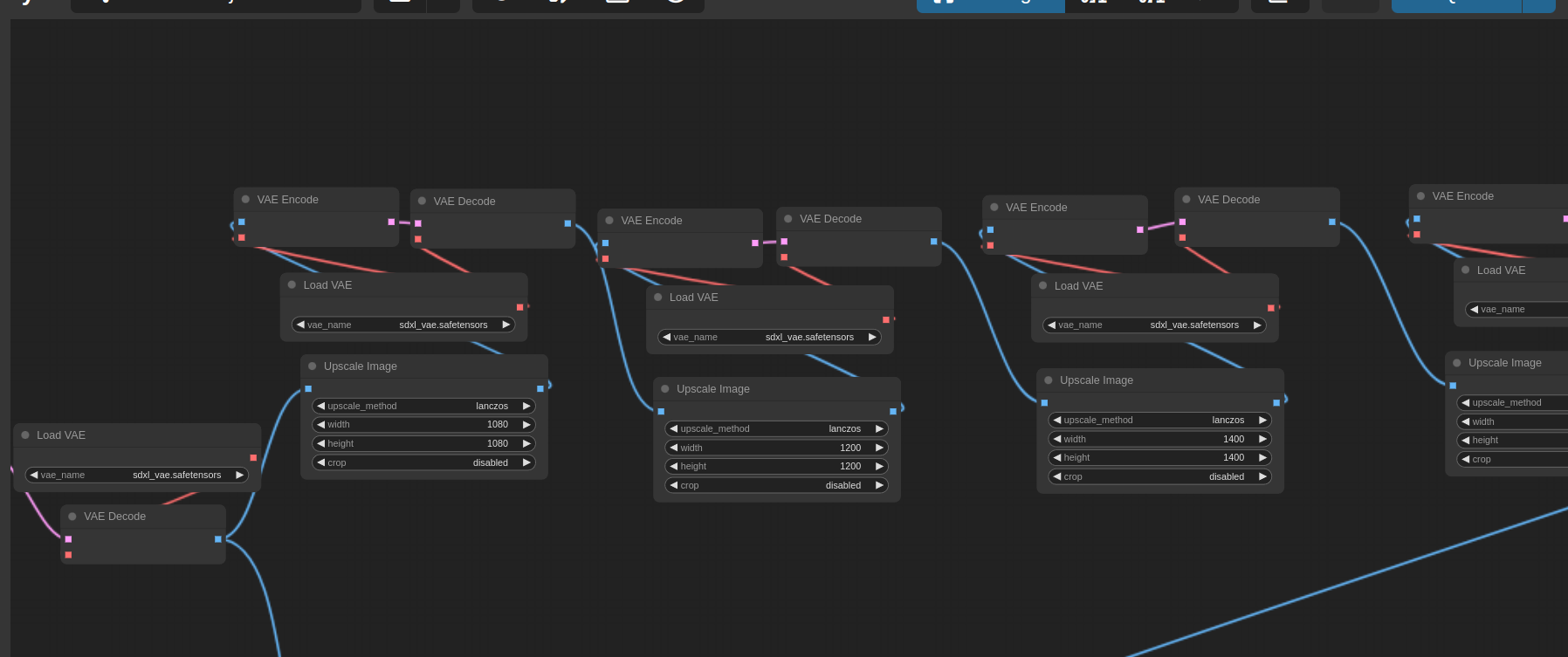Screen dimensions: 1568x657
Task: Open the crop dropdown in the 1200 Upscale Image node
Action: click(776, 486)
